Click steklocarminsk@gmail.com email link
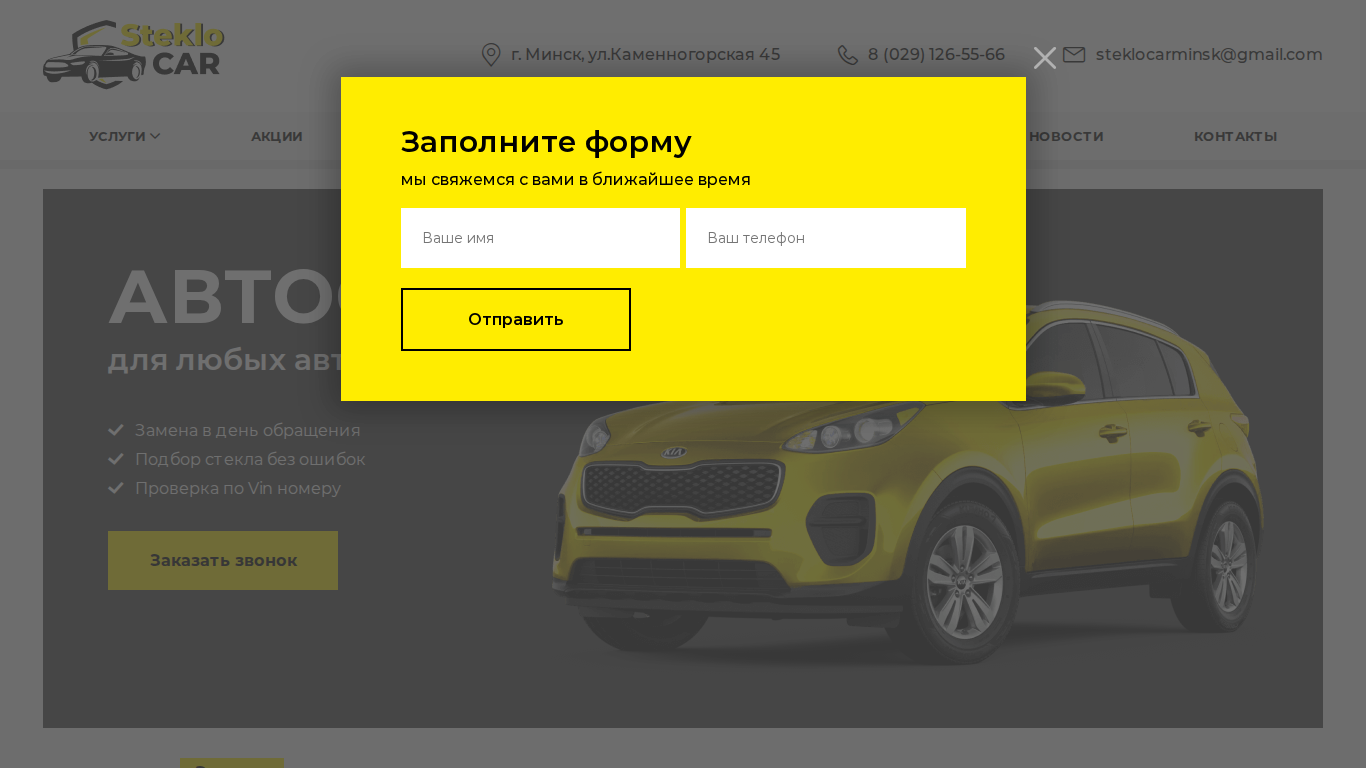Image resolution: width=1366 pixels, height=768 pixels. [x=1209, y=55]
